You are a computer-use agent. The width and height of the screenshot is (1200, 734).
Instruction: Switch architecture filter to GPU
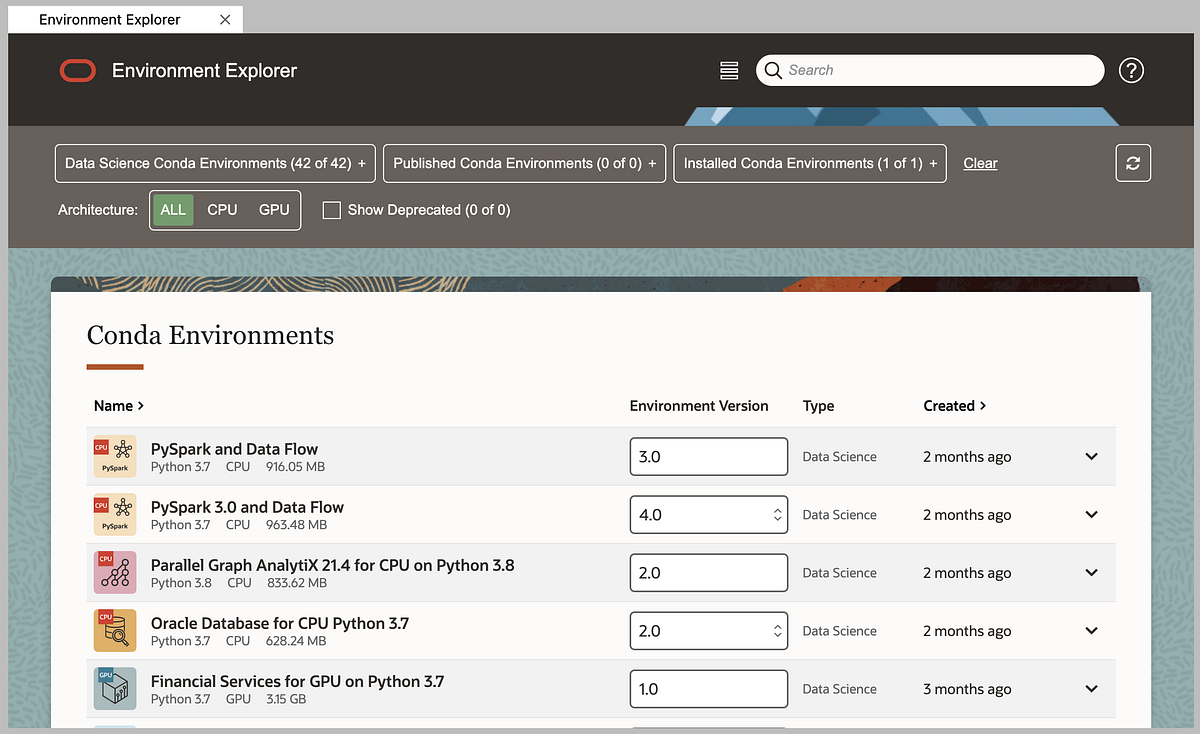(x=273, y=209)
